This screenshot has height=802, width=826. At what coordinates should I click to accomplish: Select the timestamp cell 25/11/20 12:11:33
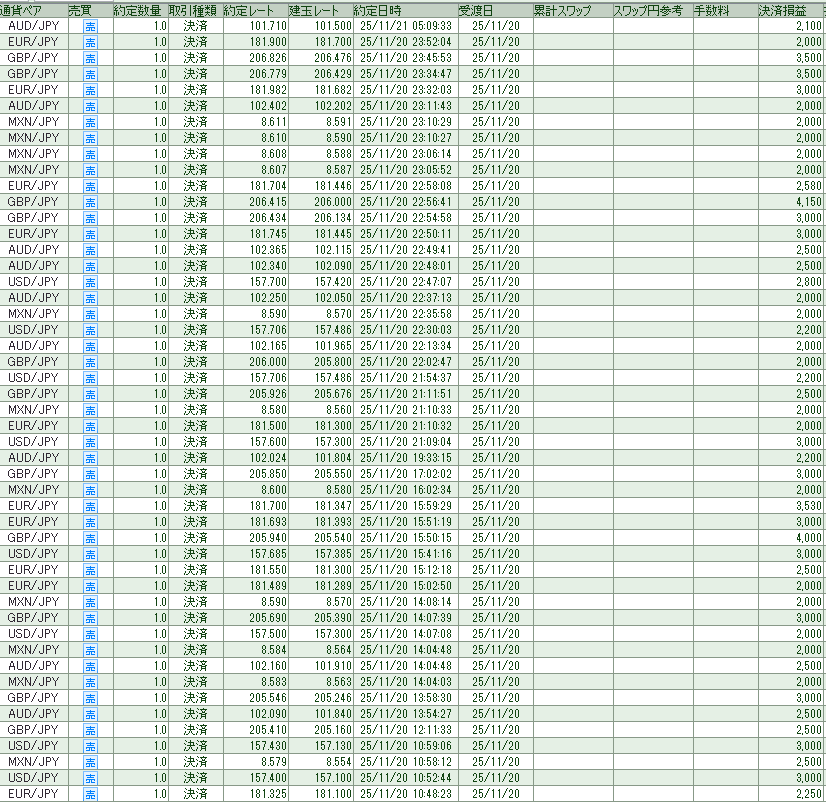[x=405, y=730]
